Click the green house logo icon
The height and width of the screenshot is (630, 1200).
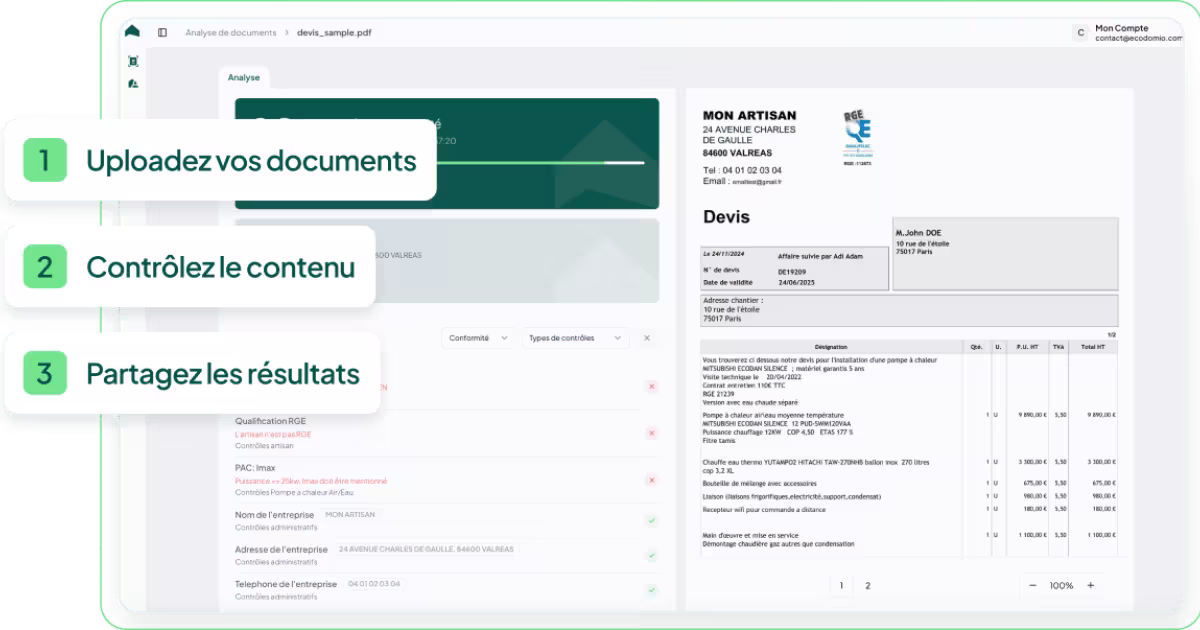132,32
